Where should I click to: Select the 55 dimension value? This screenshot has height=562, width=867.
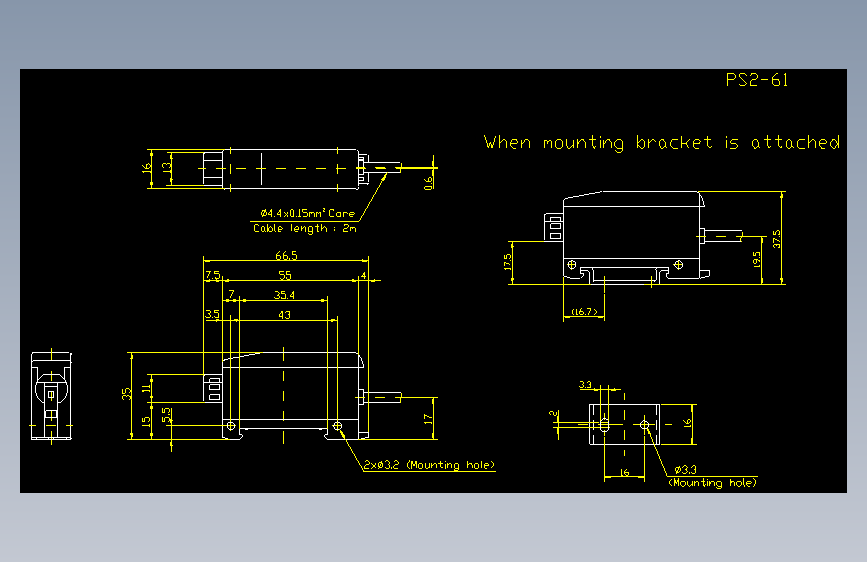tap(285, 275)
